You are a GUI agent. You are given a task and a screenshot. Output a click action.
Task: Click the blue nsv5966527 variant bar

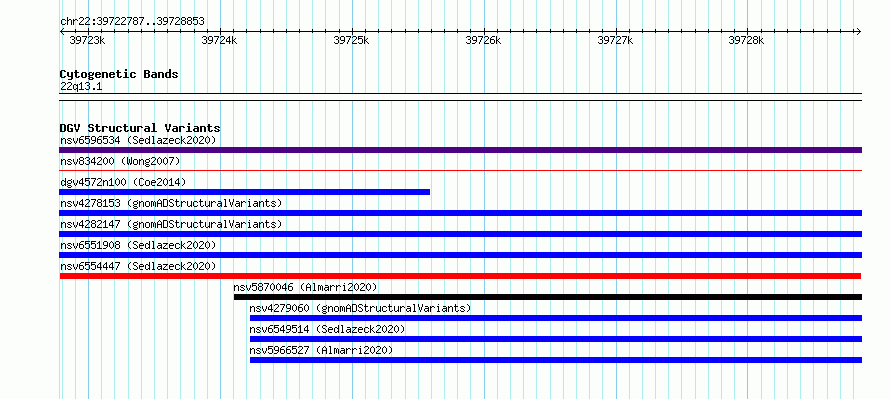point(556,360)
